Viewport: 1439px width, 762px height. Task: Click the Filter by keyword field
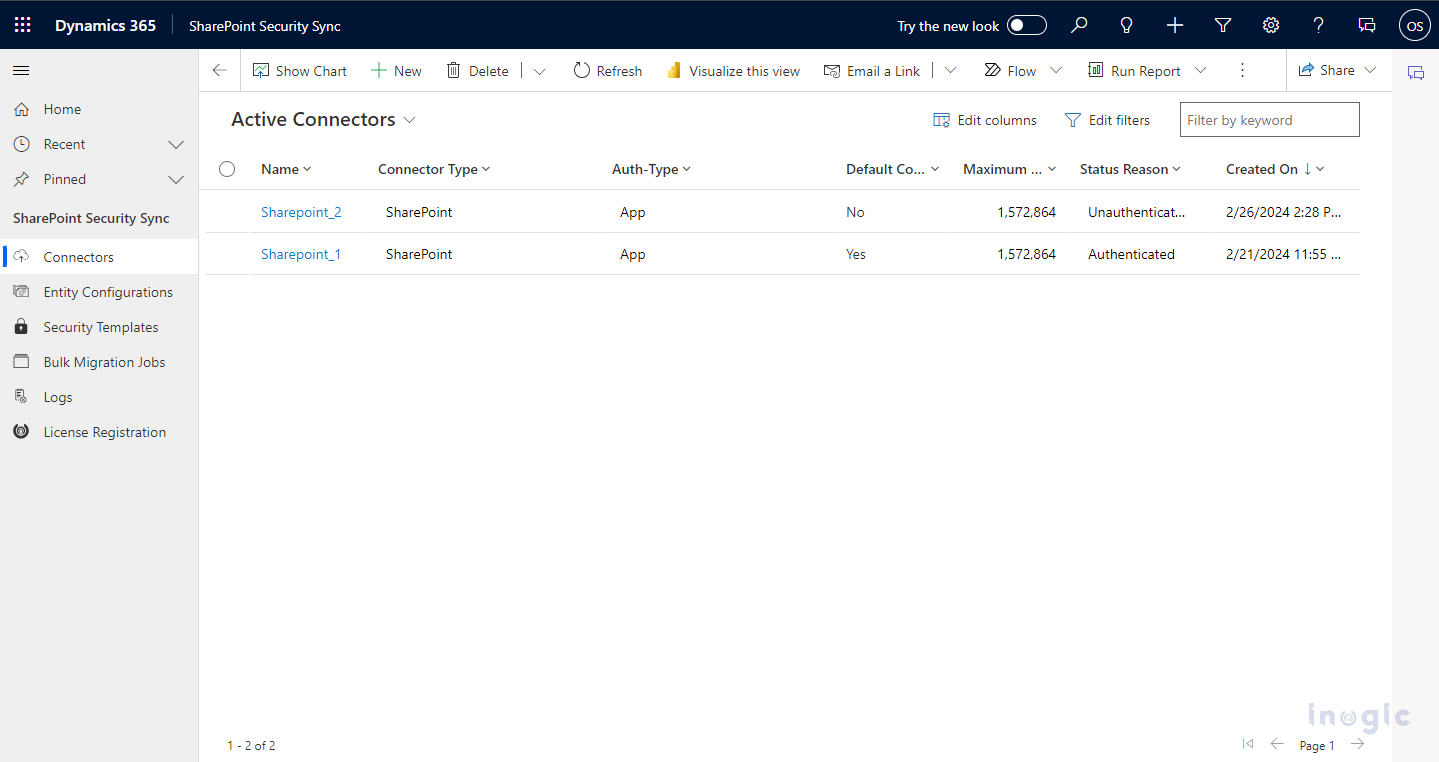(x=1268, y=120)
